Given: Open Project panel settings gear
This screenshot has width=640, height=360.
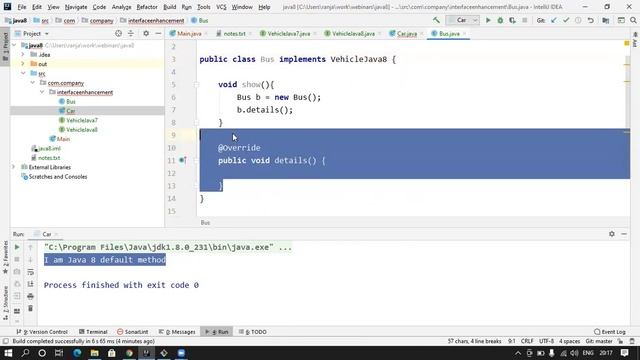Looking at the screenshot, I should tap(146, 33).
